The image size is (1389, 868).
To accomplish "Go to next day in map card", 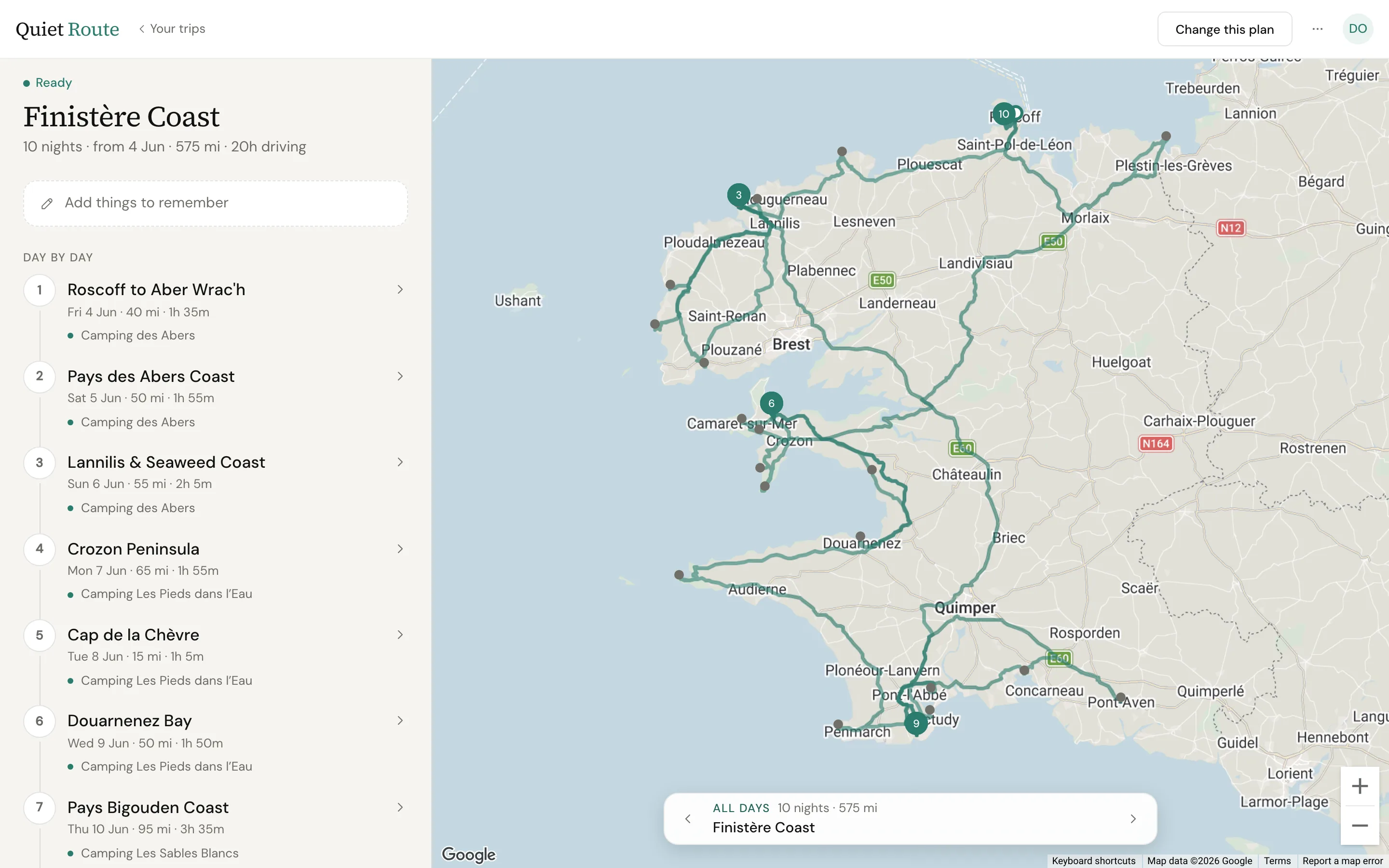I will [1133, 819].
